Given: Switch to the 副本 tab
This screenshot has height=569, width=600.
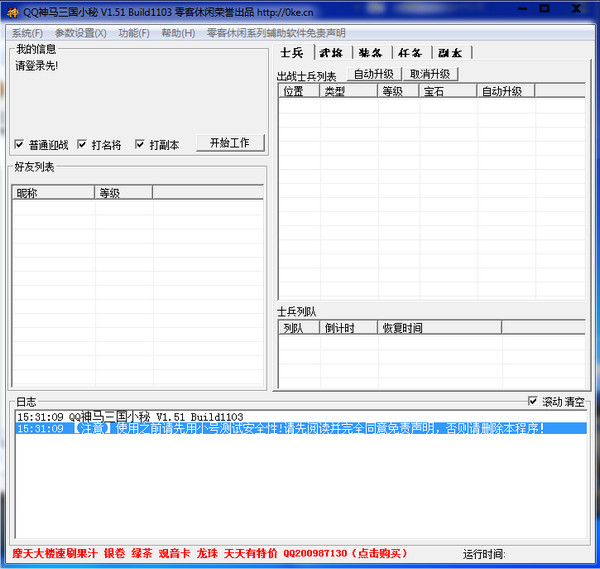Looking at the screenshot, I should click(x=450, y=53).
